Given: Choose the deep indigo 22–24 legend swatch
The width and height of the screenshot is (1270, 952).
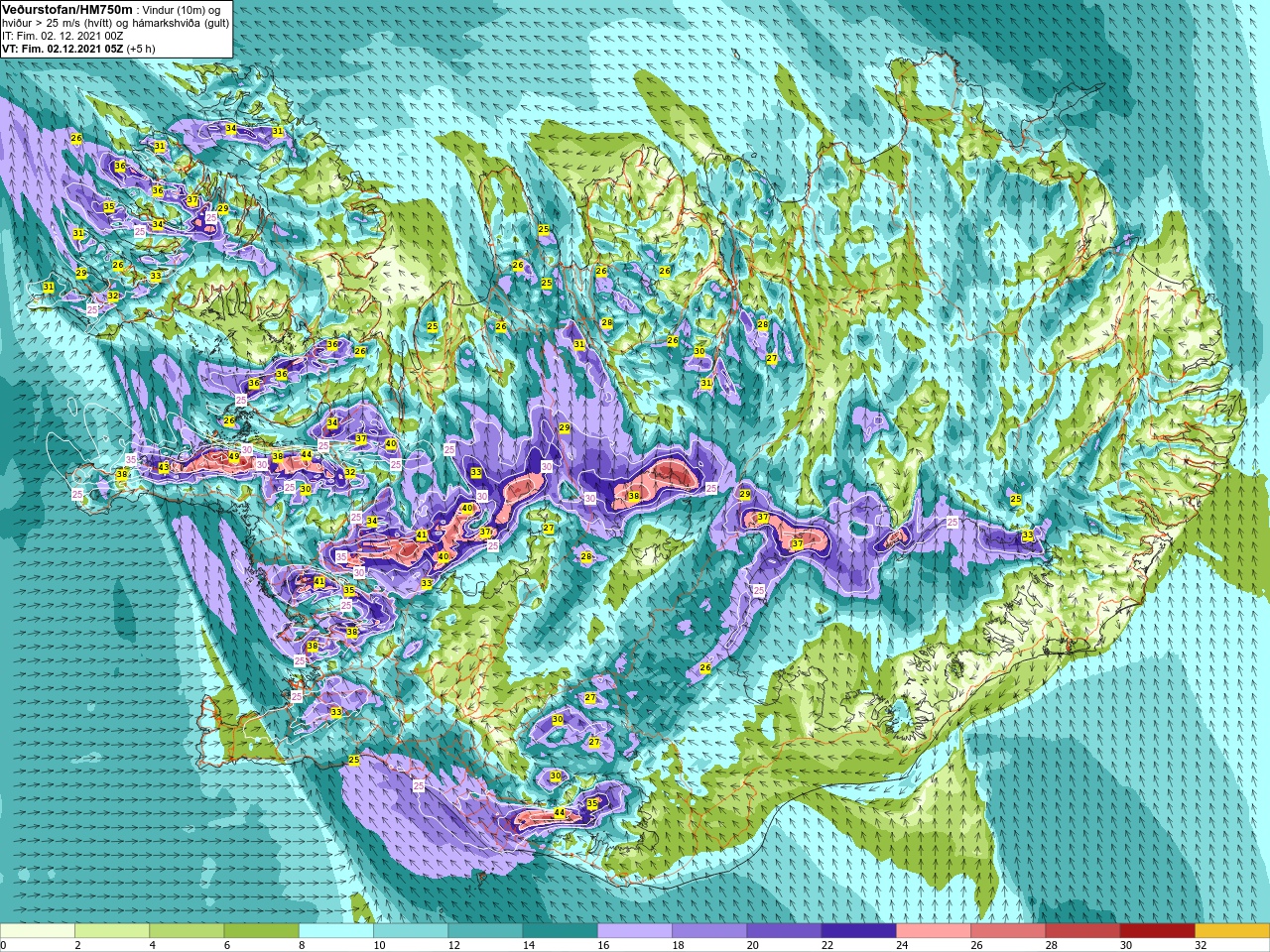Looking at the screenshot, I should (x=859, y=931).
